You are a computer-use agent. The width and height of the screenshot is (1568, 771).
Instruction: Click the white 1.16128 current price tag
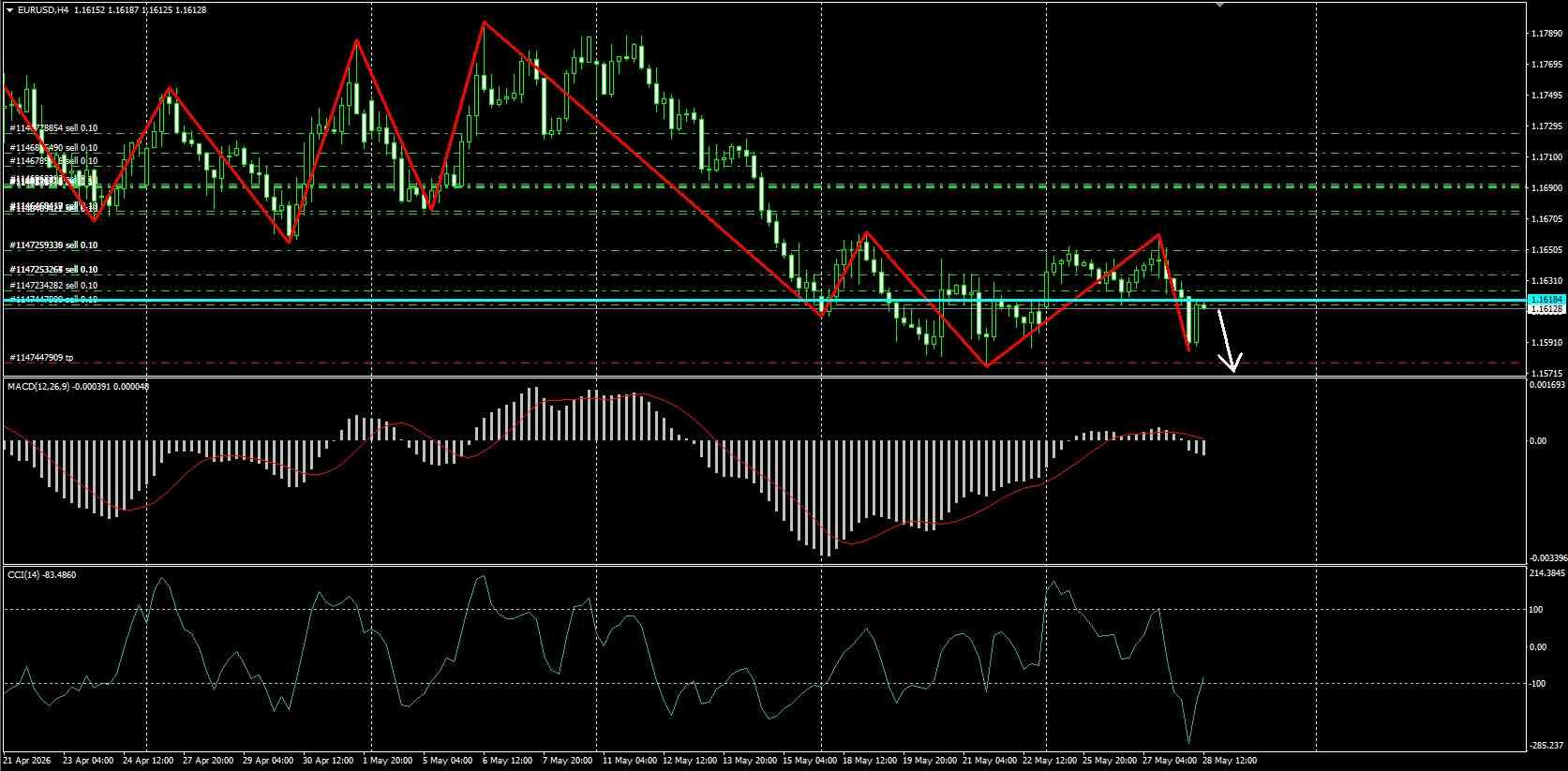tap(1546, 308)
